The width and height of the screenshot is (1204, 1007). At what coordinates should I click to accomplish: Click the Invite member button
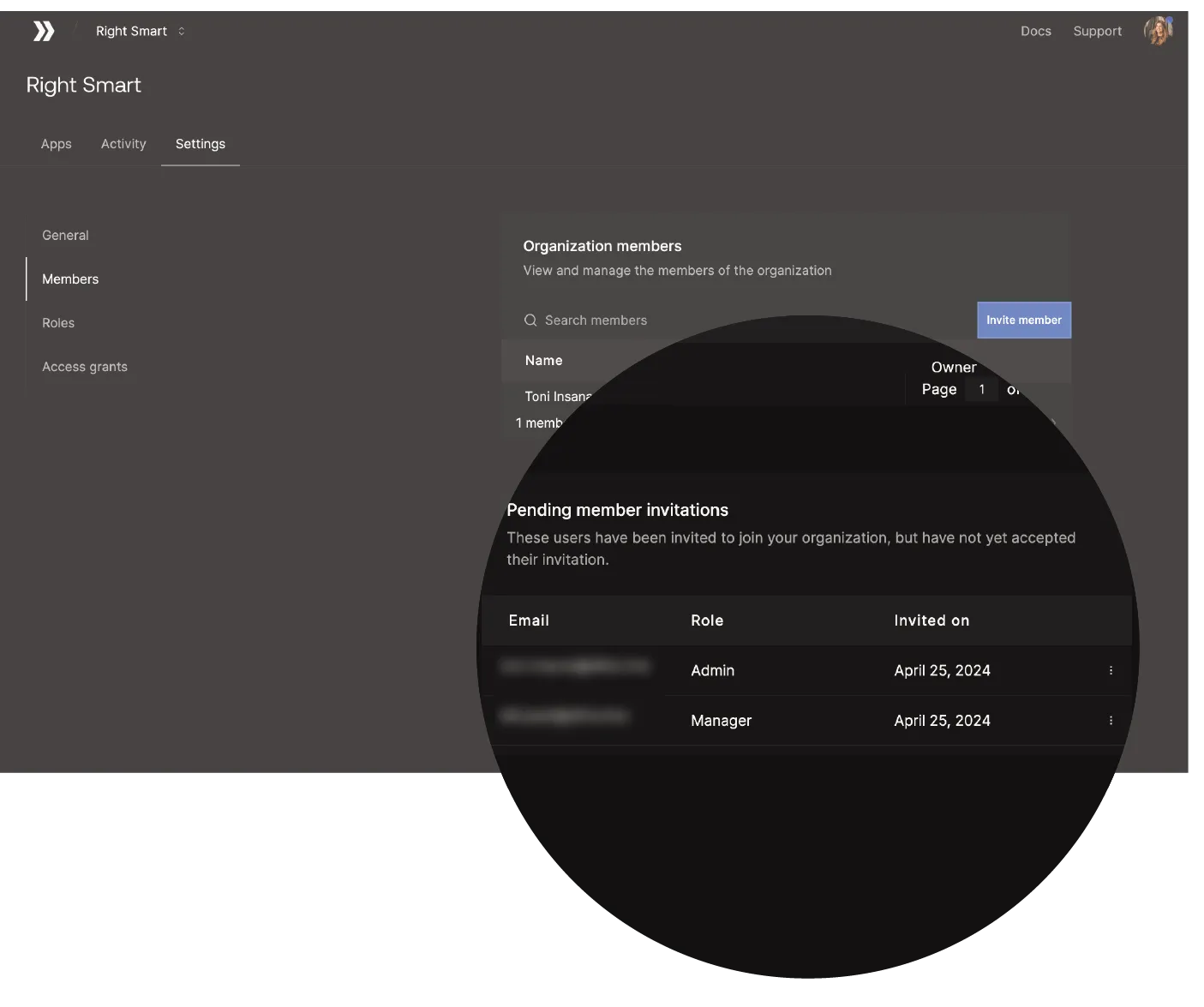1024,321
